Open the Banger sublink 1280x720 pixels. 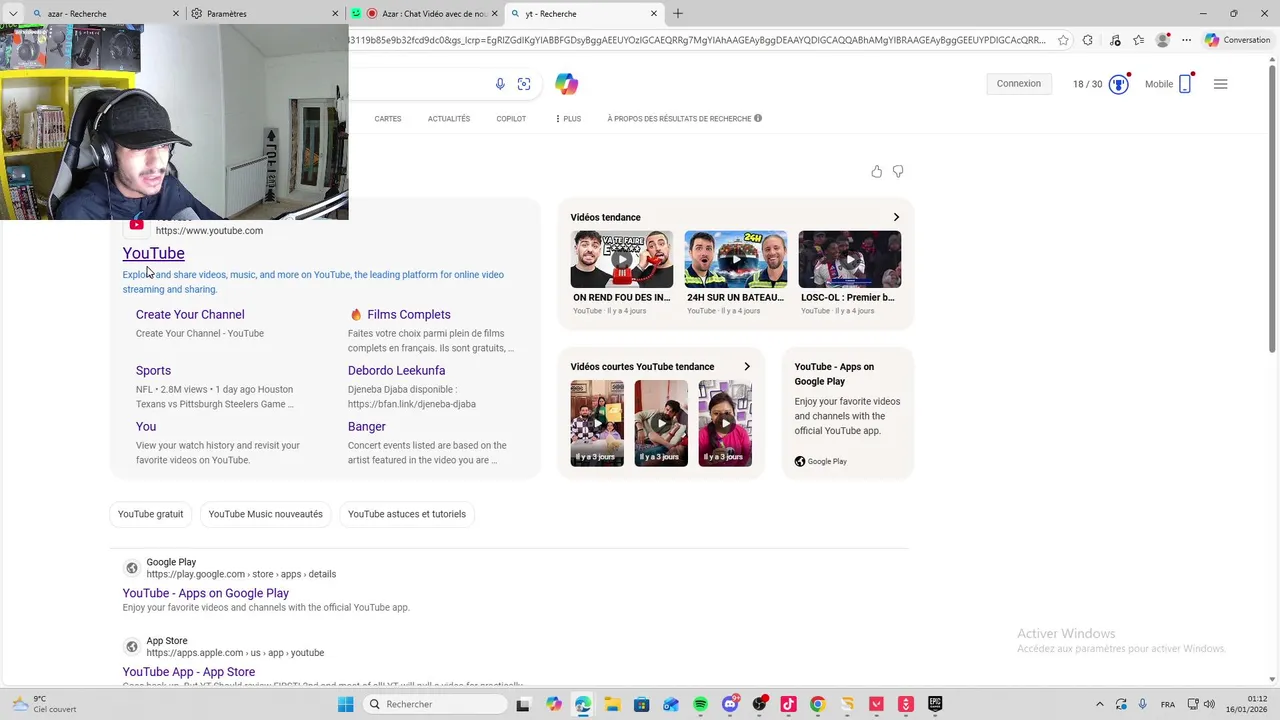(367, 426)
